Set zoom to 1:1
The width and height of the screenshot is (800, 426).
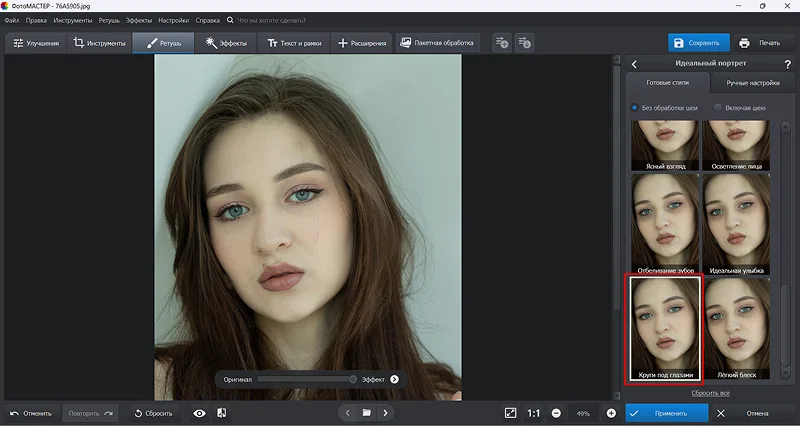533,413
